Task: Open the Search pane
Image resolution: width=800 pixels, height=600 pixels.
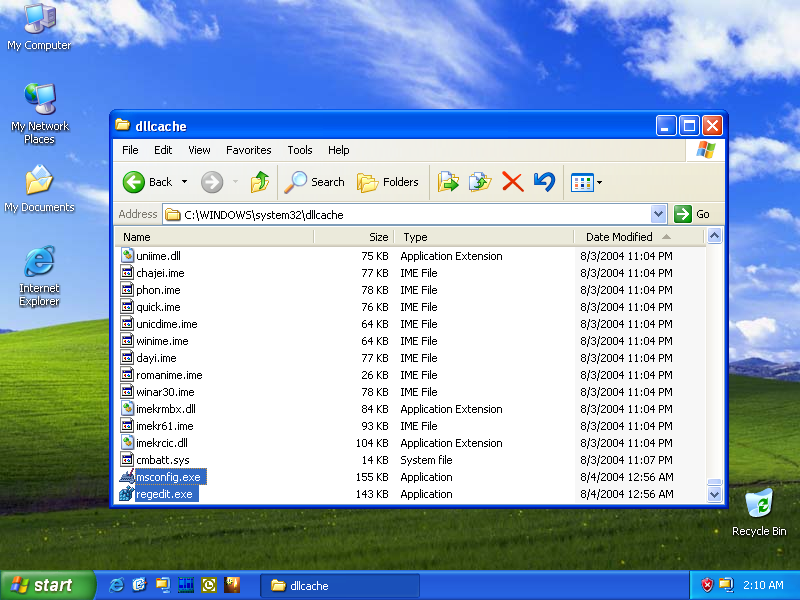Action: pyautogui.click(x=315, y=182)
